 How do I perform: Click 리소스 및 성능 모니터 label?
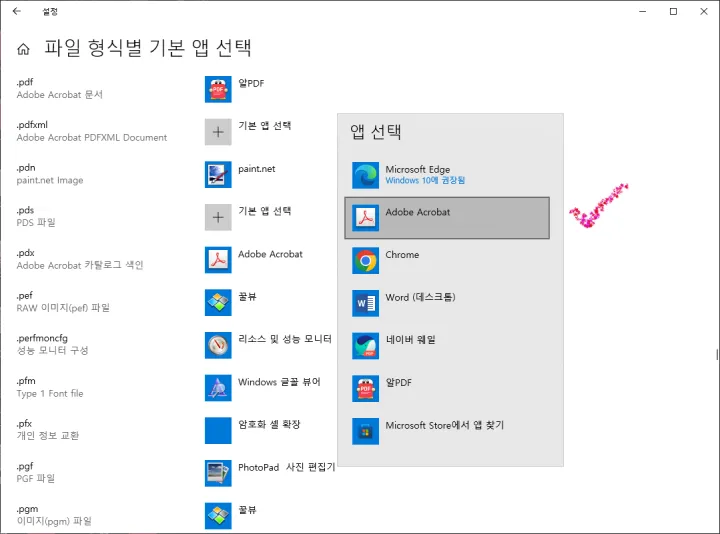pos(285,339)
